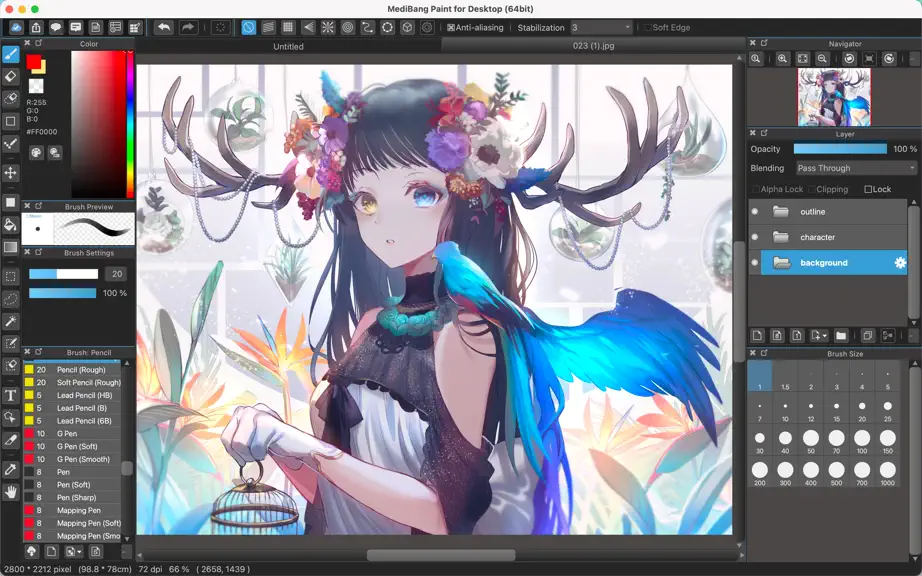Open the speech bubble comment icon
The height and width of the screenshot is (576, 922).
[x=56, y=27]
